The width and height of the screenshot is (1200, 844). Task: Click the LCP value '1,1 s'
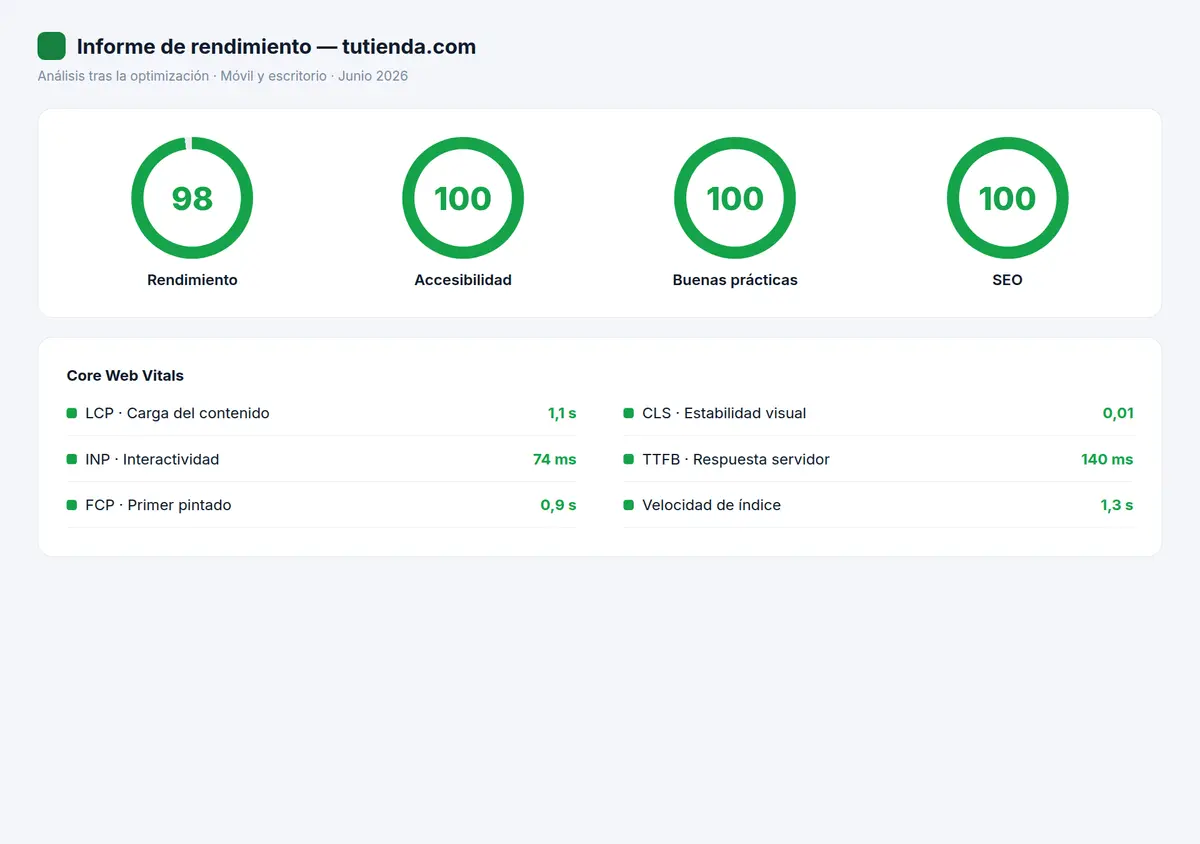point(562,413)
